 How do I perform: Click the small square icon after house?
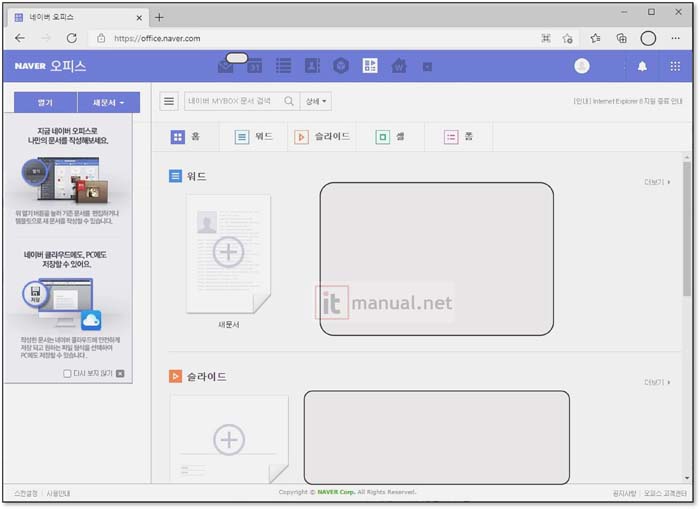pyautogui.click(x=427, y=67)
